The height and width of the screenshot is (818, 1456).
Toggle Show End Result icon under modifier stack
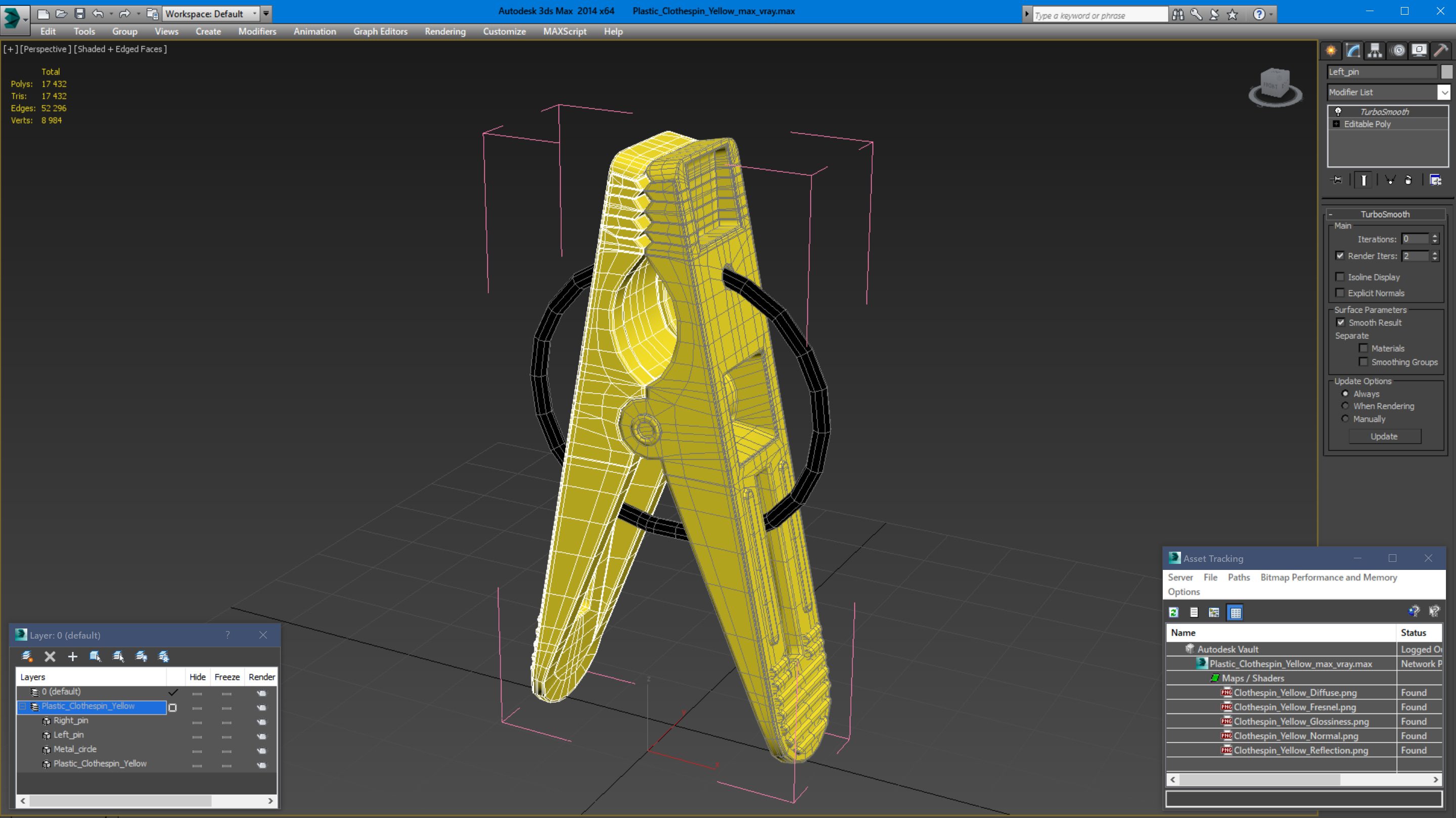coord(1364,180)
